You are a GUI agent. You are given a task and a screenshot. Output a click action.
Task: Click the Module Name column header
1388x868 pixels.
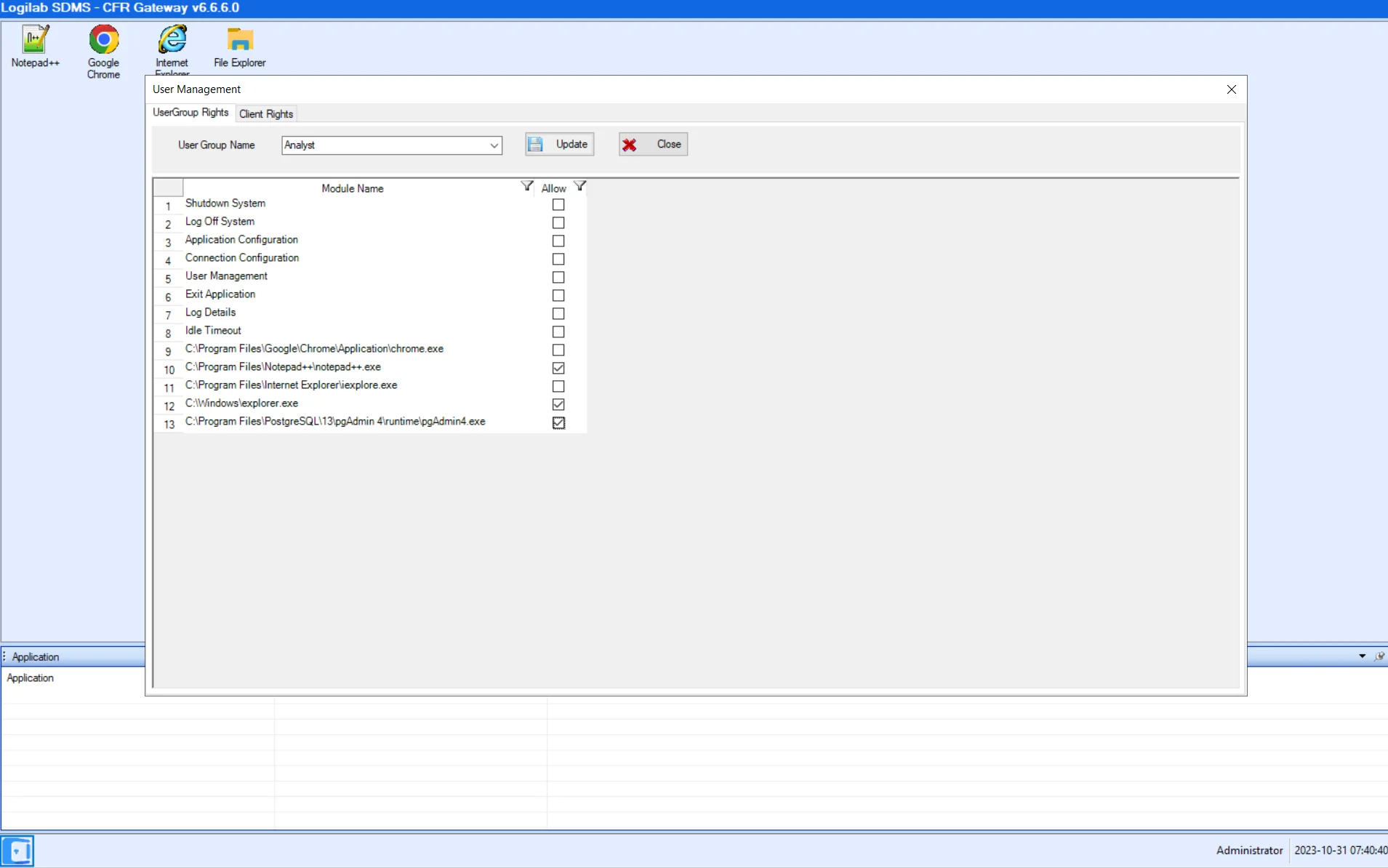coord(353,188)
